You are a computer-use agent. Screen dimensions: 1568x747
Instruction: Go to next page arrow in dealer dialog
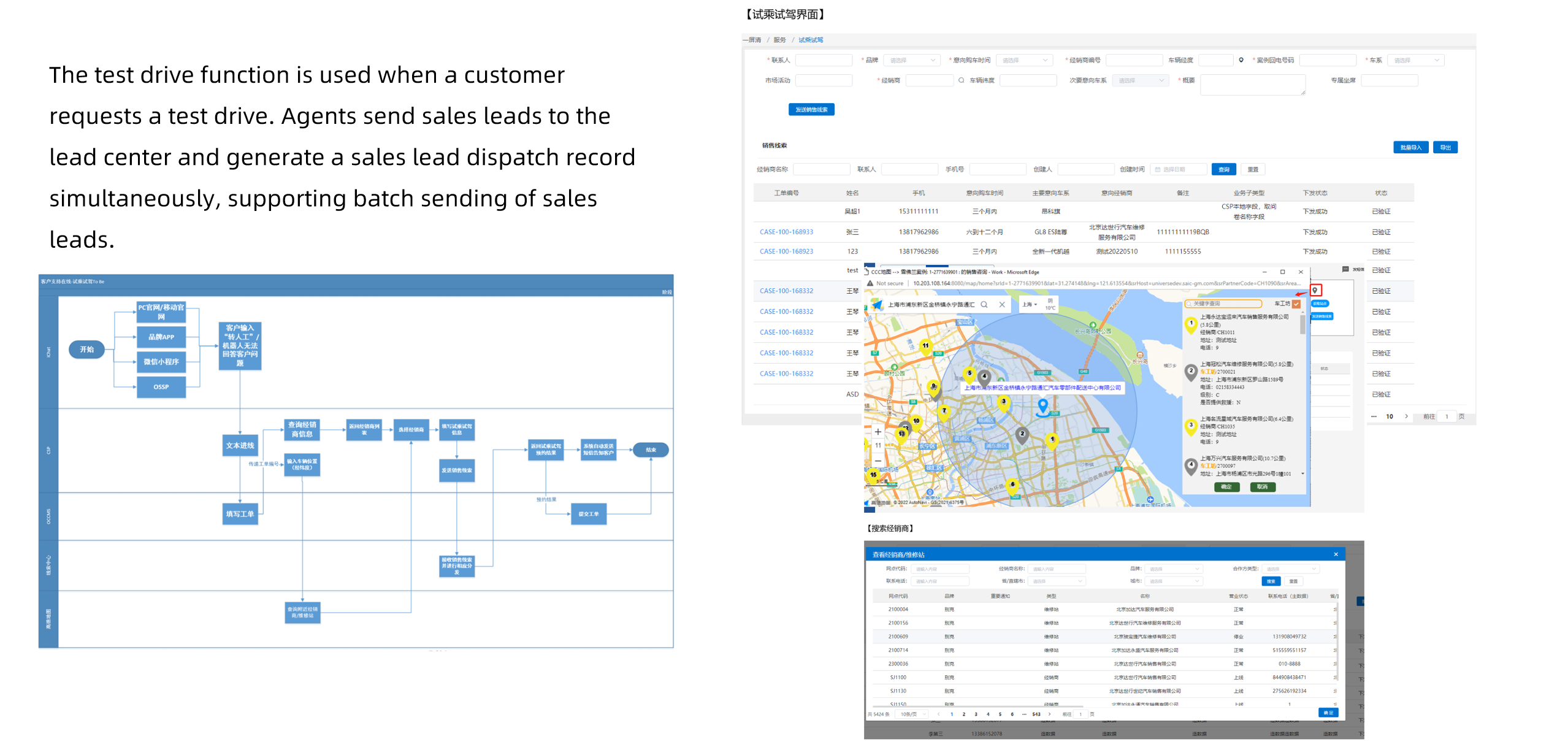click(1049, 714)
